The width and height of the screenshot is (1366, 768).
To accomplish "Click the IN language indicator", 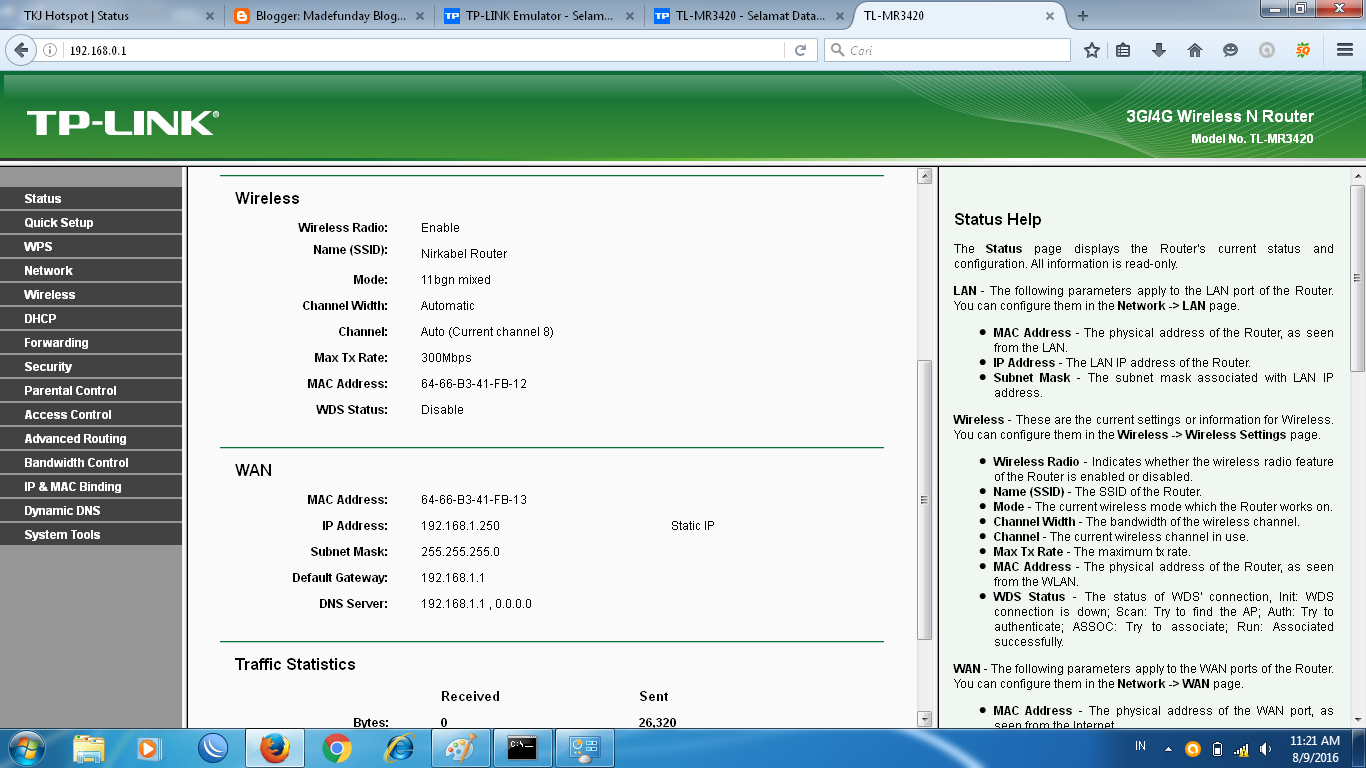I will 1140,747.
